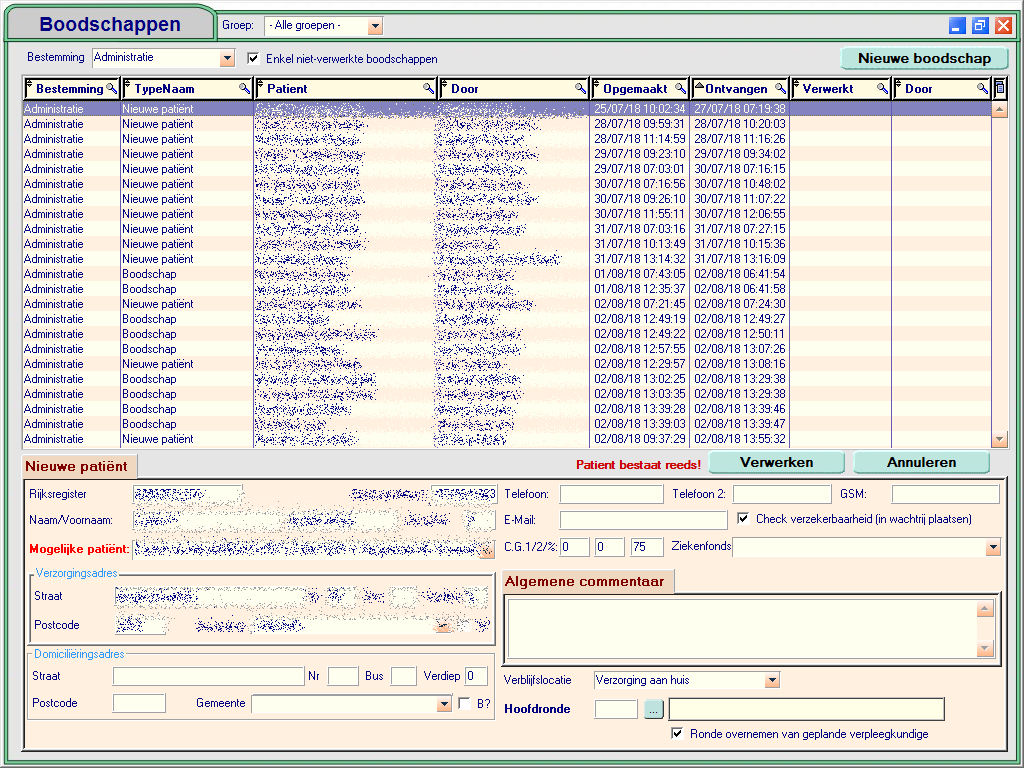Open the Groep dropdown
Image resolution: width=1024 pixels, height=768 pixels.
375,26
